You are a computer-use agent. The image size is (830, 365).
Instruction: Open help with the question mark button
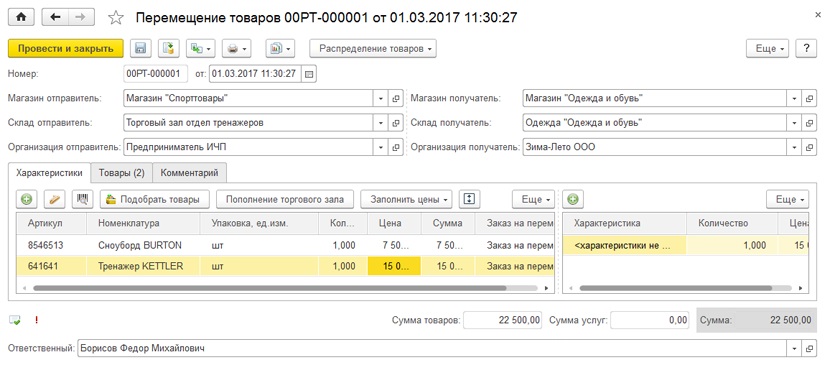(x=806, y=49)
